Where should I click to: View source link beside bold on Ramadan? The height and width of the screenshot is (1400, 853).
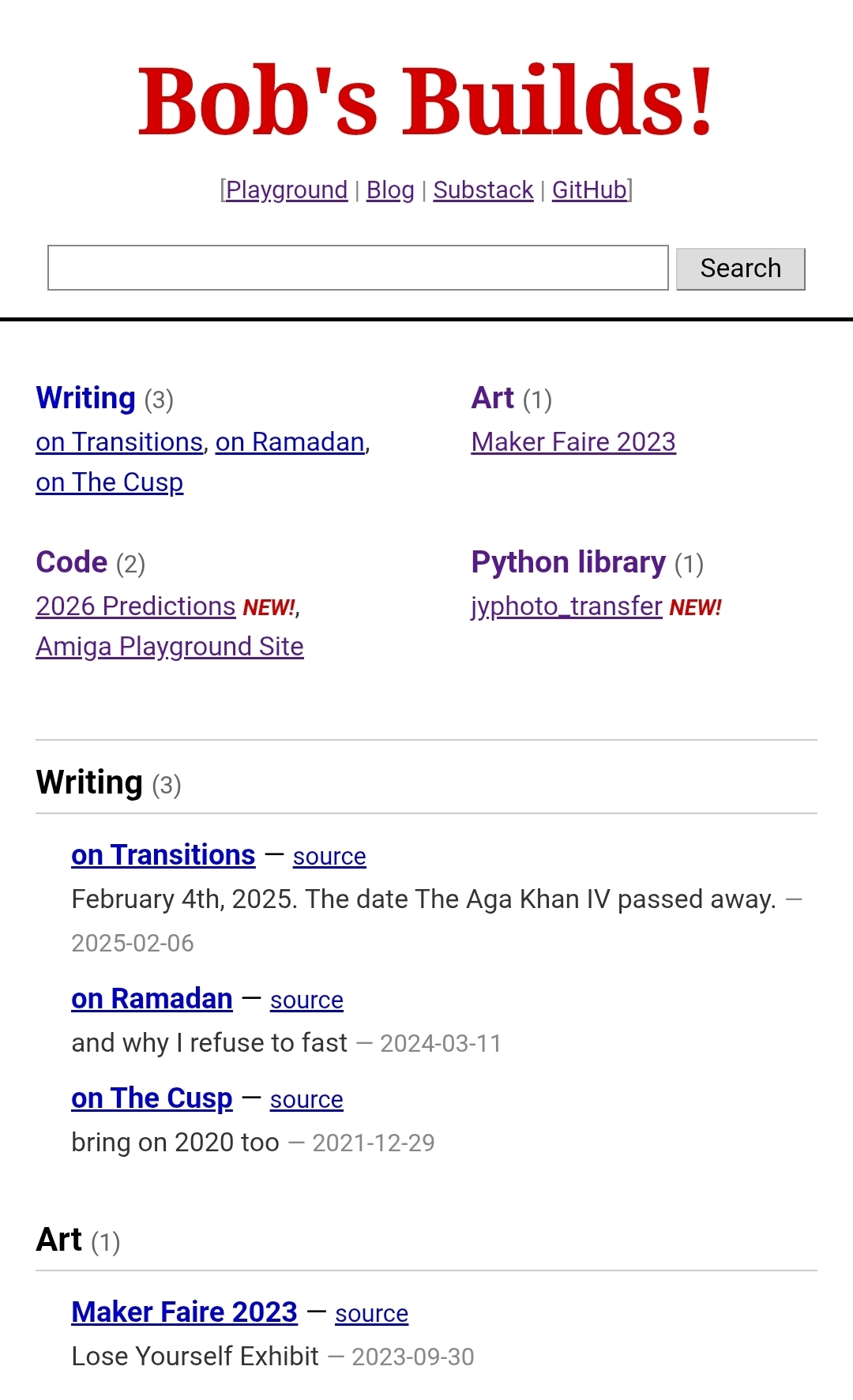point(306,1000)
